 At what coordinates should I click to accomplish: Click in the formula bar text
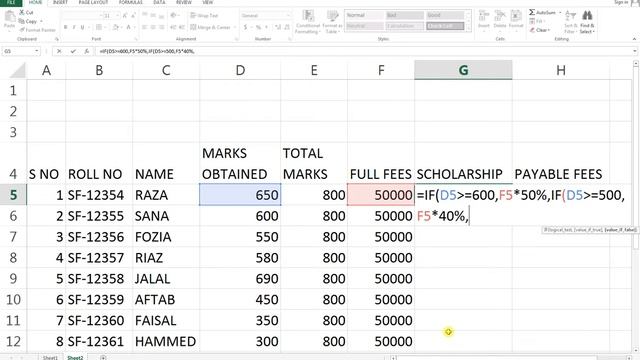[363, 51]
